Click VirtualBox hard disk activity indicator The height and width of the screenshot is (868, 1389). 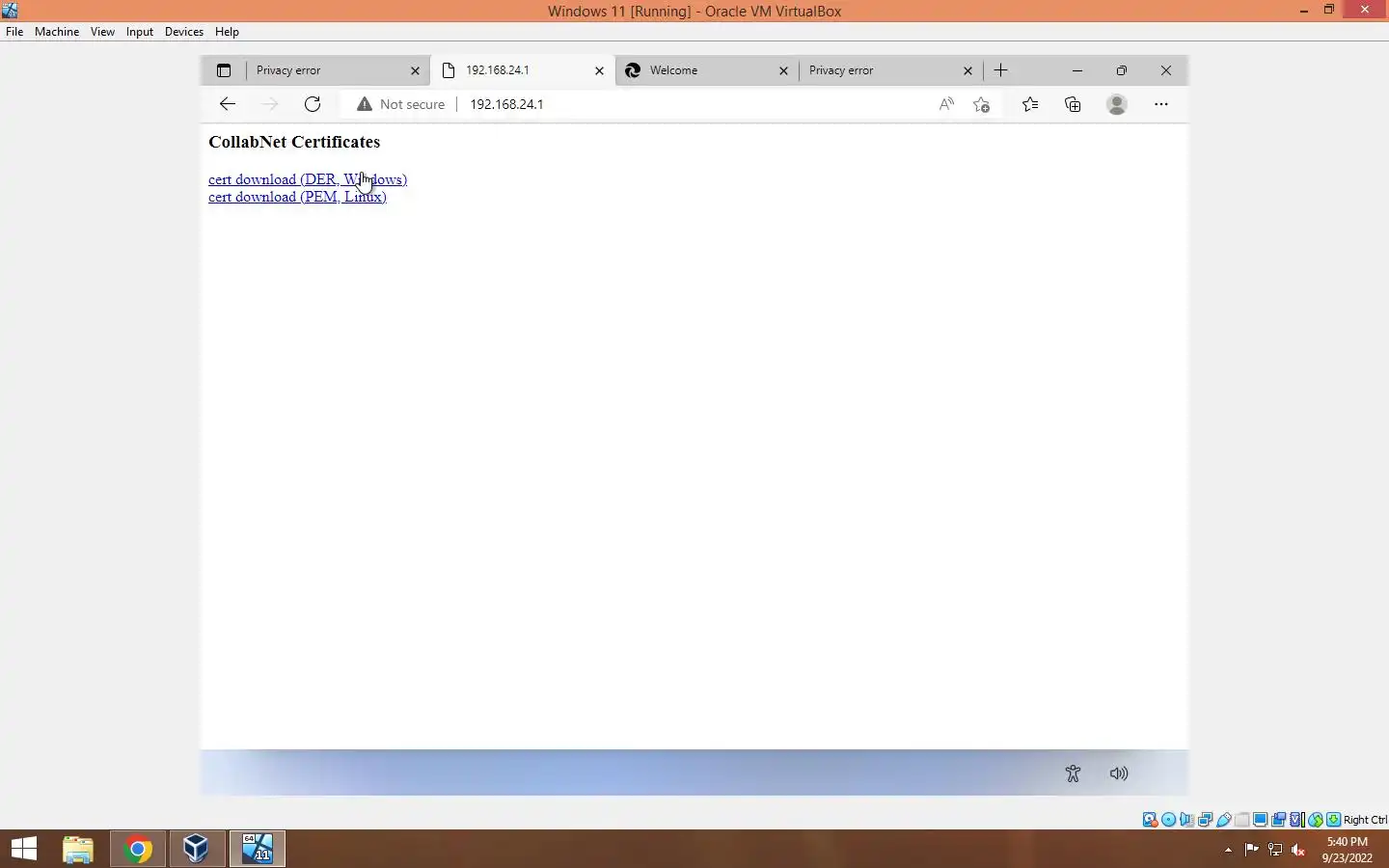point(1150,820)
